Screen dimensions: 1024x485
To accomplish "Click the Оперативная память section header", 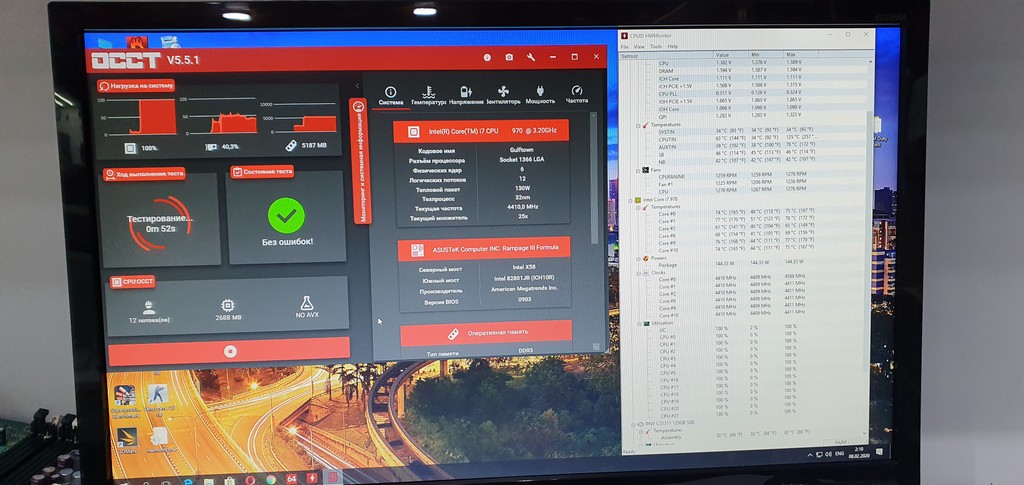I will [x=487, y=333].
